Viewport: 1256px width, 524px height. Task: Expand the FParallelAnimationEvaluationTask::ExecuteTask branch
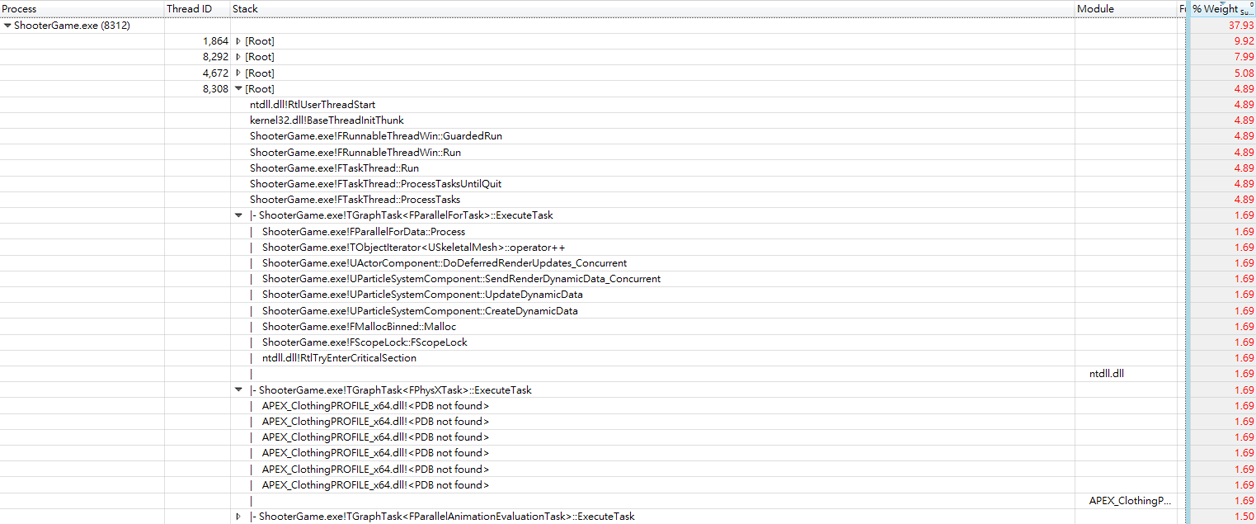(x=238, y=517)
